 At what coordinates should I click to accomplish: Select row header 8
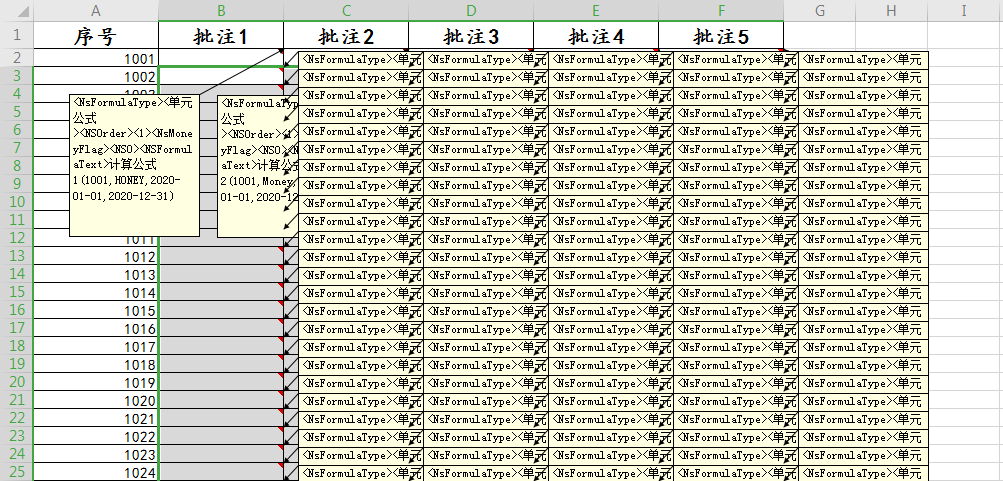(x=17, y=166)
